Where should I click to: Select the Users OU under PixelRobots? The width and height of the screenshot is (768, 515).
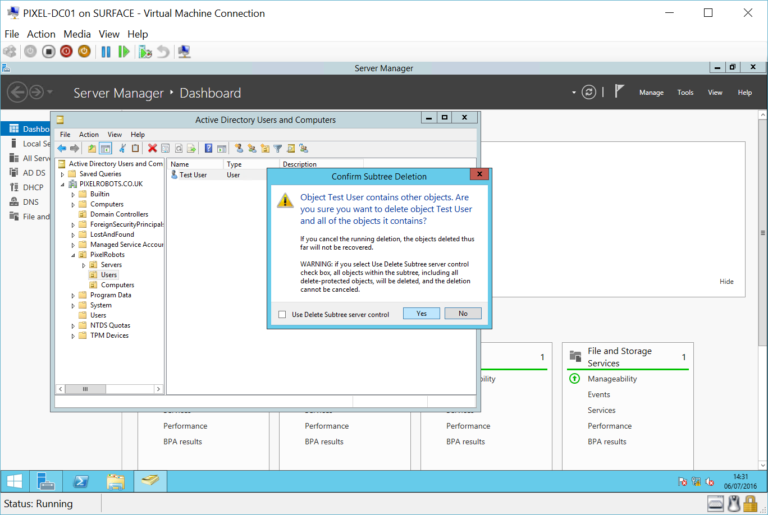(109, 275)
